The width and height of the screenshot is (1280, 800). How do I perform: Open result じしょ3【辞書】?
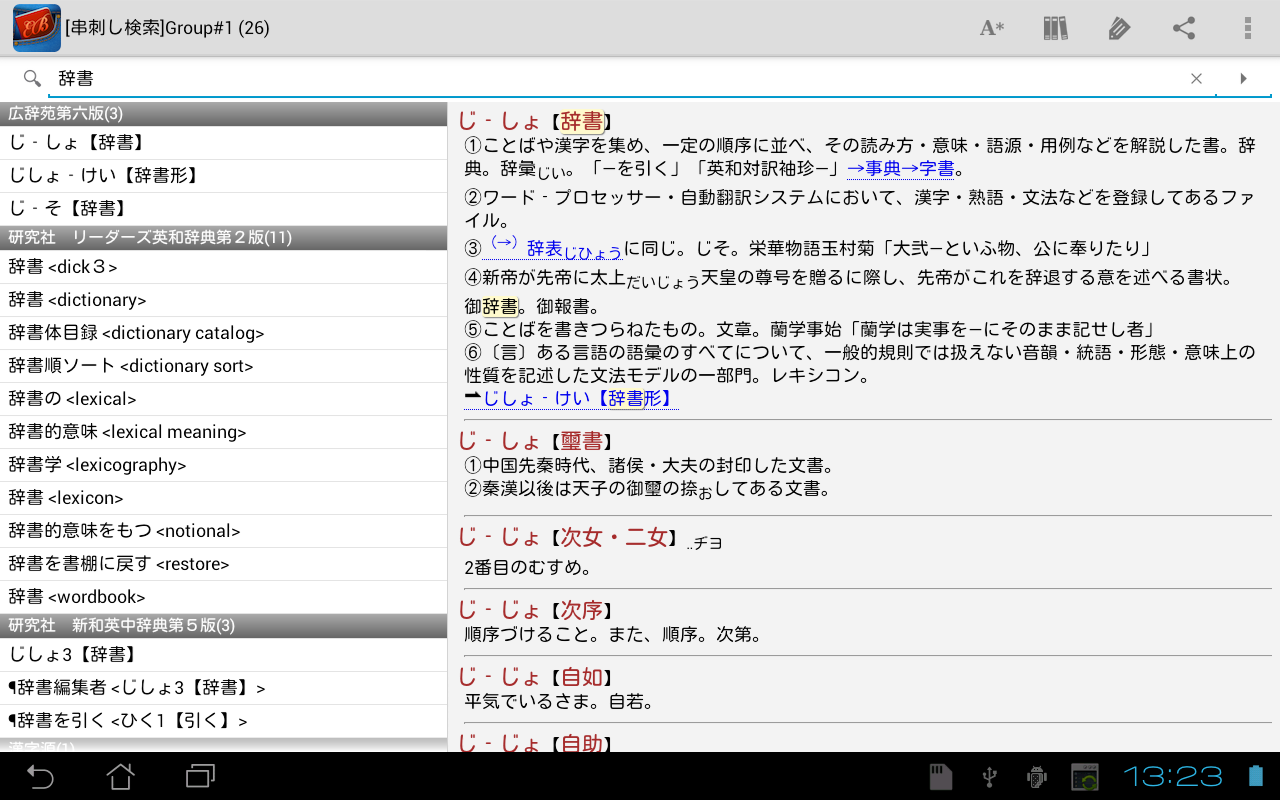click(x=223, y=655)
